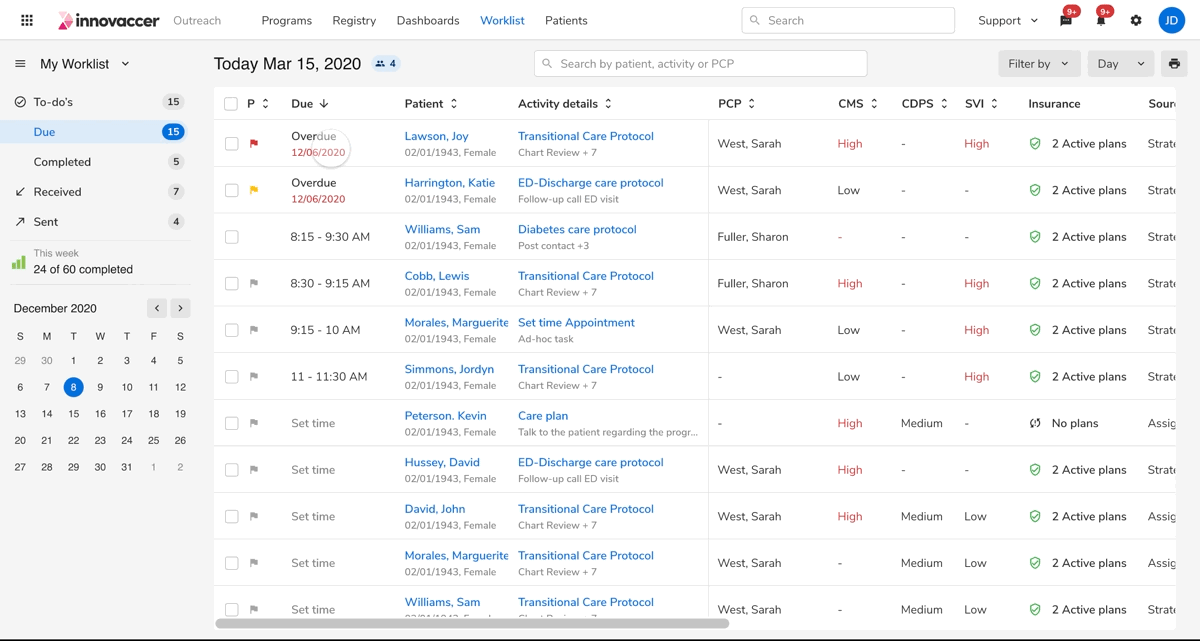Screen dimensions: 1200x641
Task: Check the select-all header checkbox
Action: pos(231,104)
